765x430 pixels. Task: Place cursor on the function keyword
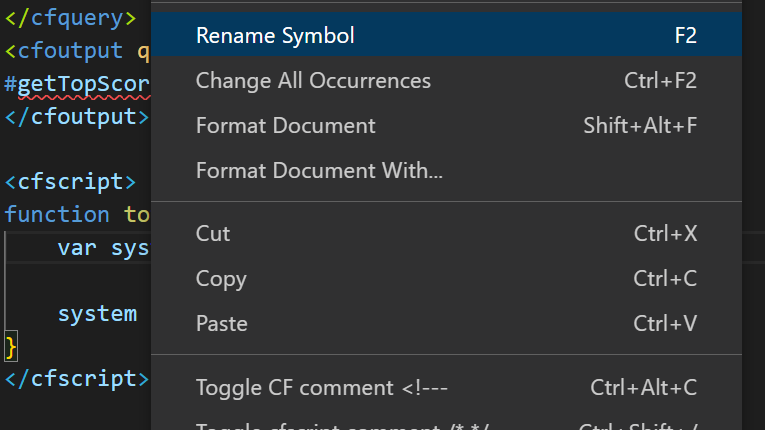(57, 214)
